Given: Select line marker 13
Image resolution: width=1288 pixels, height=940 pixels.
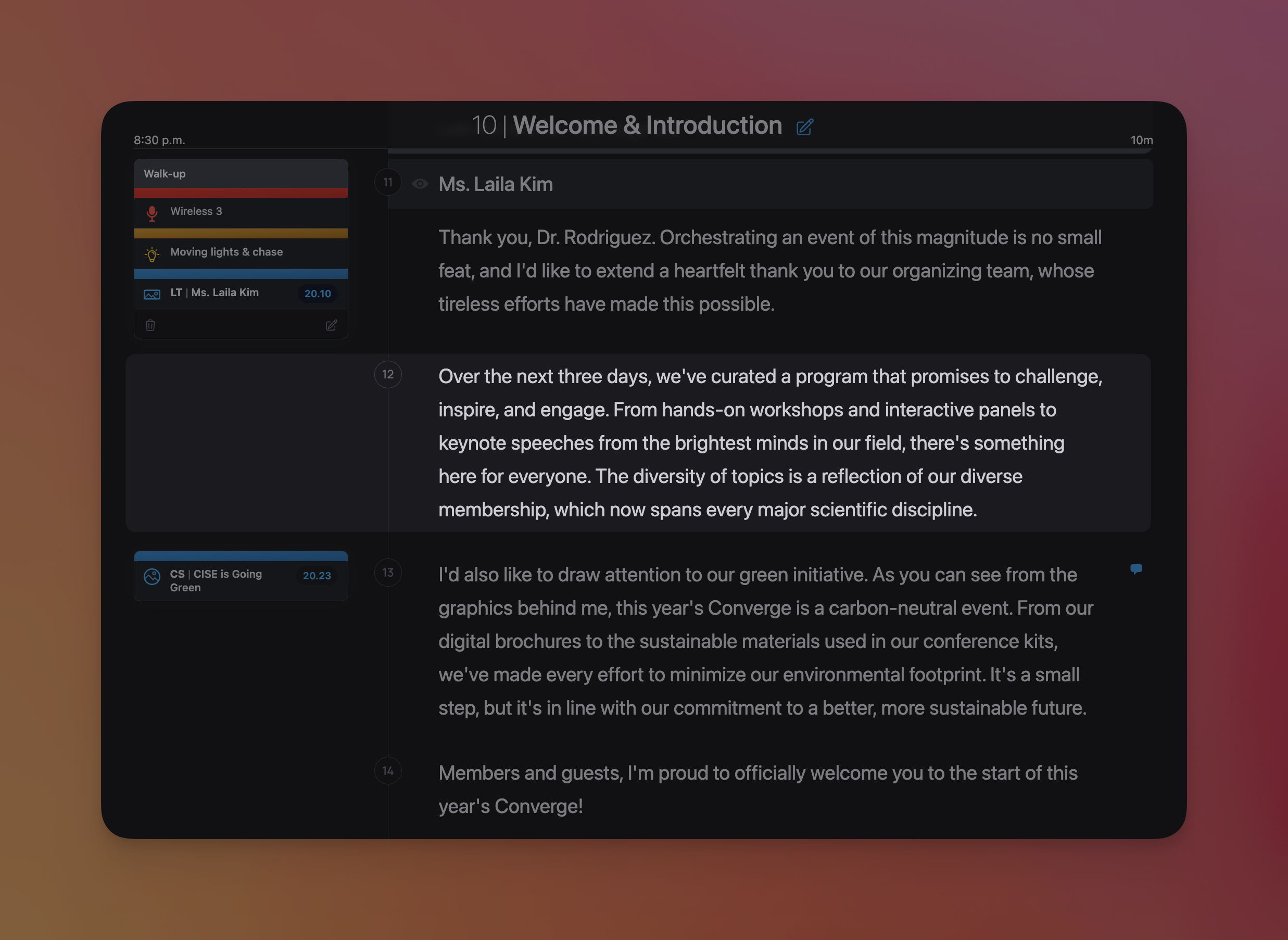Looking at the screenshot, I should point(387,573).
